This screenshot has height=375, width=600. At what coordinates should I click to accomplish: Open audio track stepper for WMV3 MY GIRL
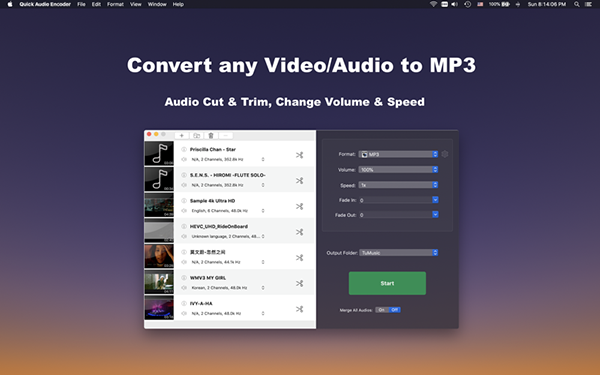tap(263, 287)
